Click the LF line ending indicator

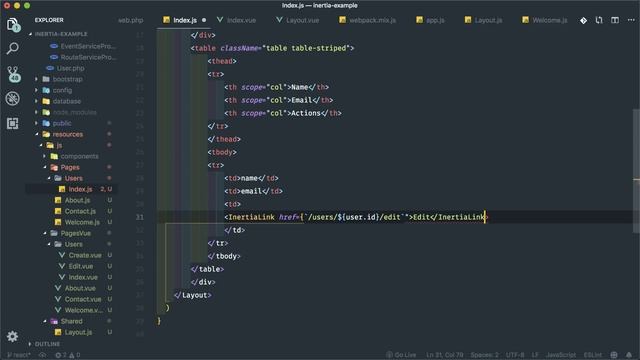535,355
